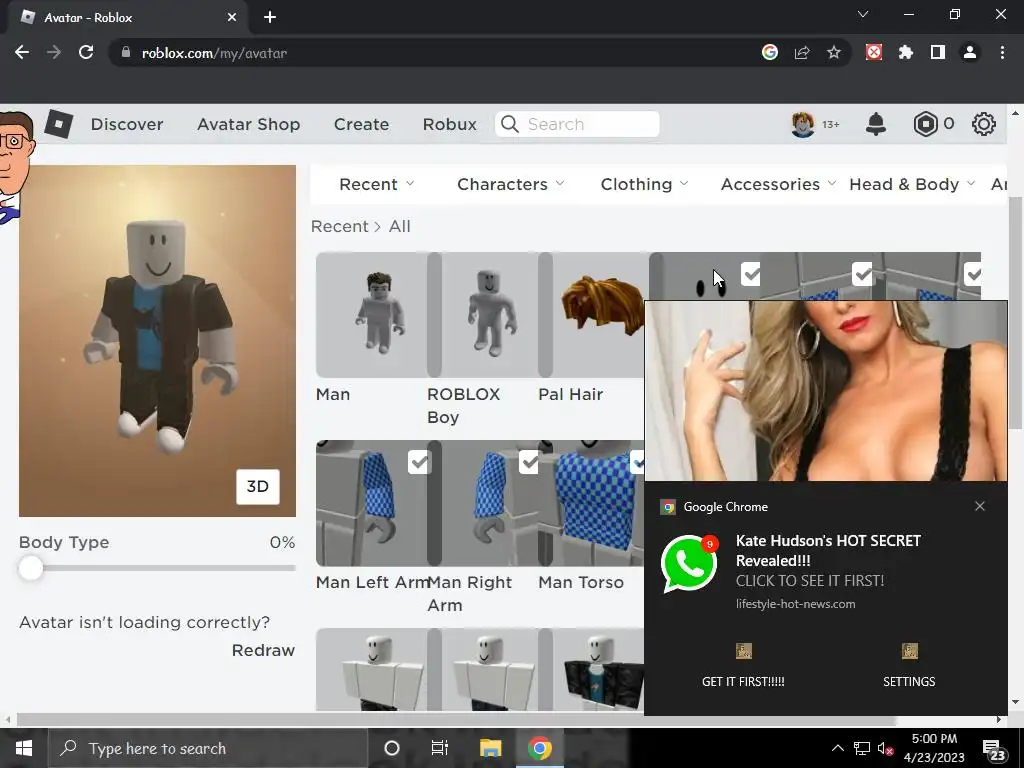Click GET IT FIRST!!!!! in the notification
Screen dimensions: 1024x768
click(x=743, y=681)
